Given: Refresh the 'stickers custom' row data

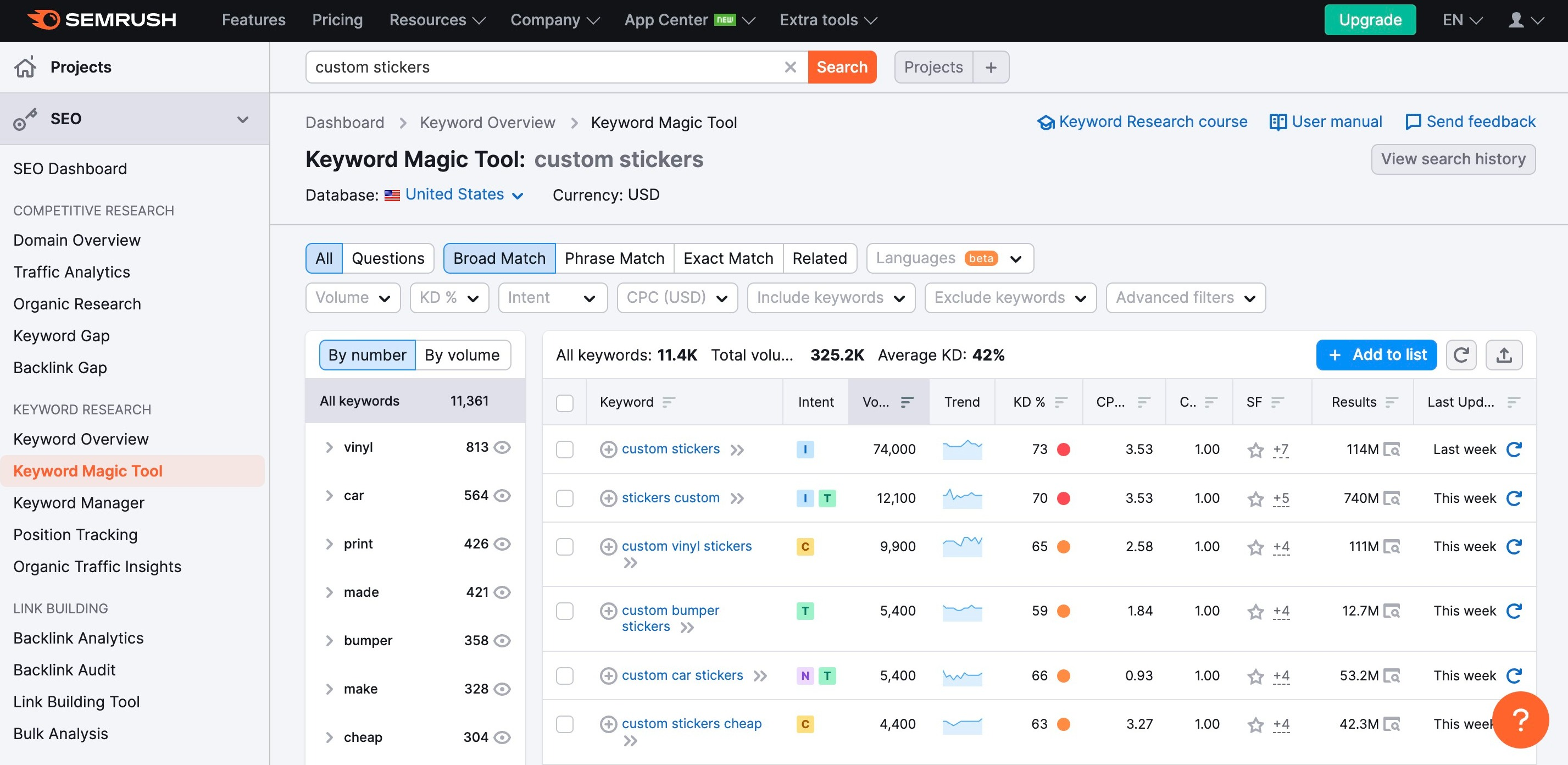Looking at the screenshot, I should pos(1514,498).
